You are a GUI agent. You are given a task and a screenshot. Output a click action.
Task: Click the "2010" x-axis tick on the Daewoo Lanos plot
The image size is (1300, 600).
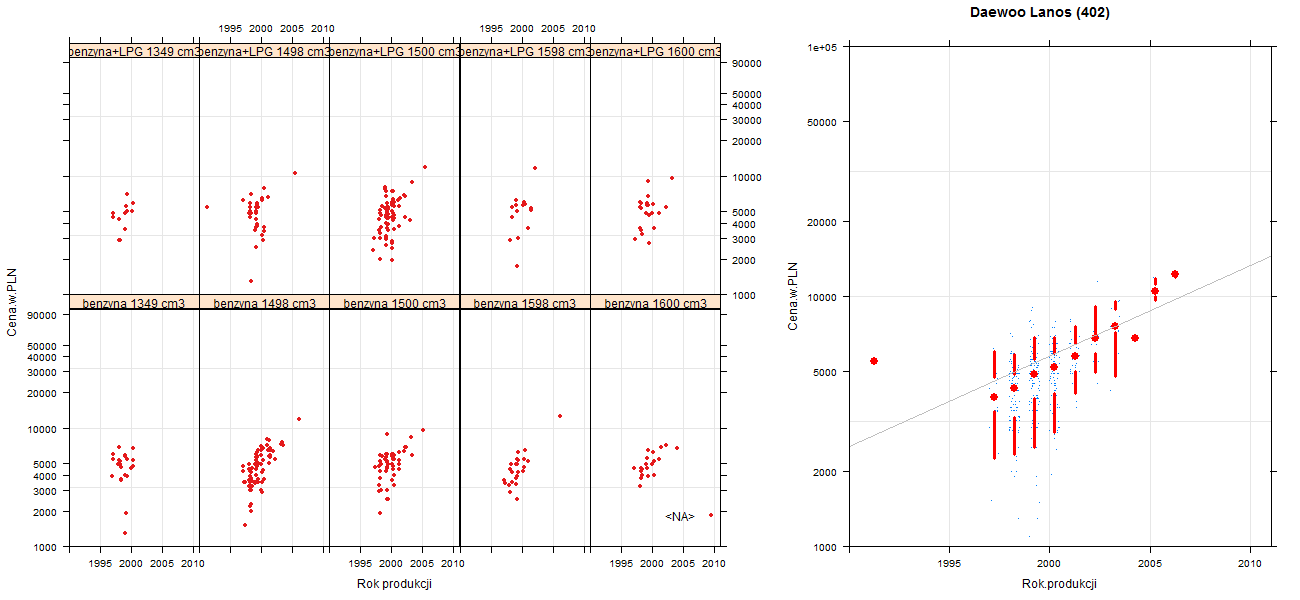(x=1251, y=563)
